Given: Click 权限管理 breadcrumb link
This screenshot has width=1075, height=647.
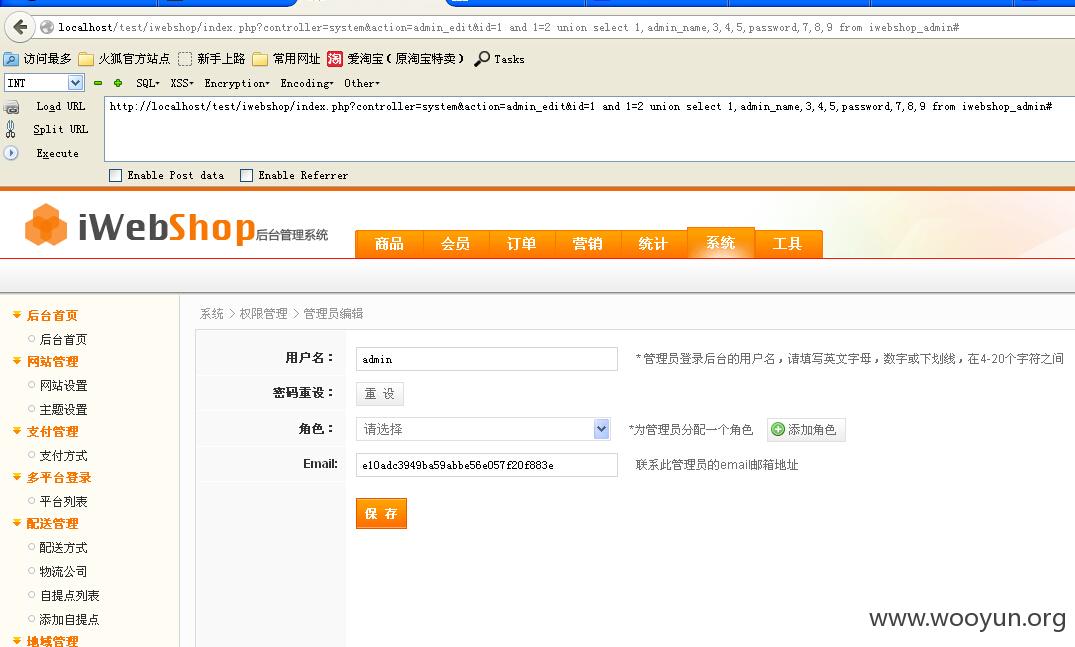Looking at the screenshot, I should coord(263,314).
